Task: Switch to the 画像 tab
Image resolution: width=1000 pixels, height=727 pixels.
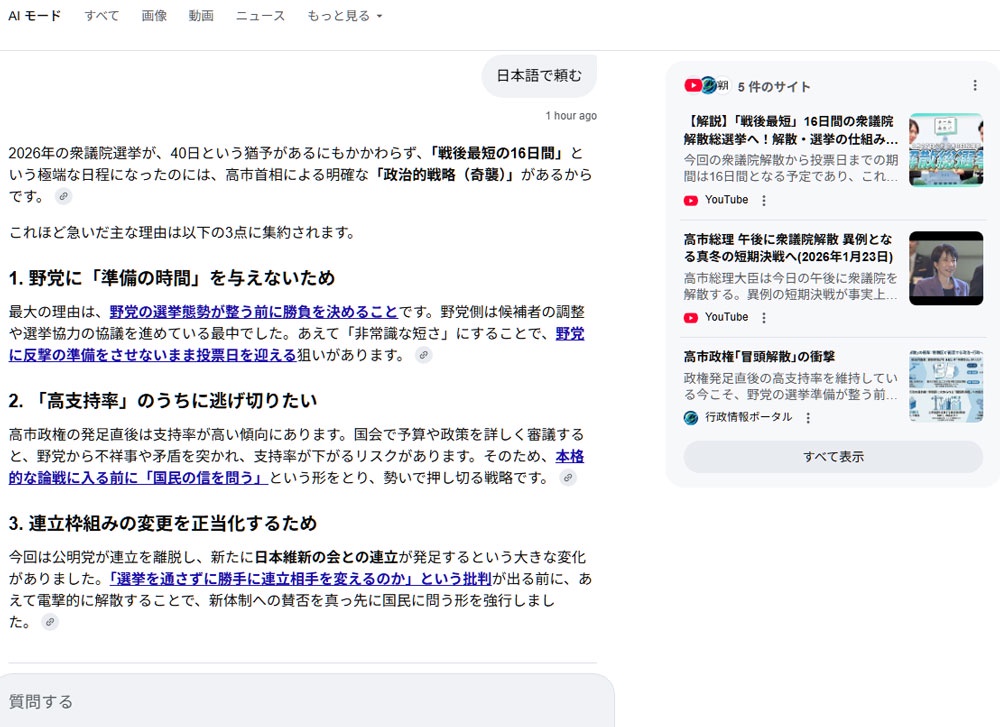Action: coord(154,16)
